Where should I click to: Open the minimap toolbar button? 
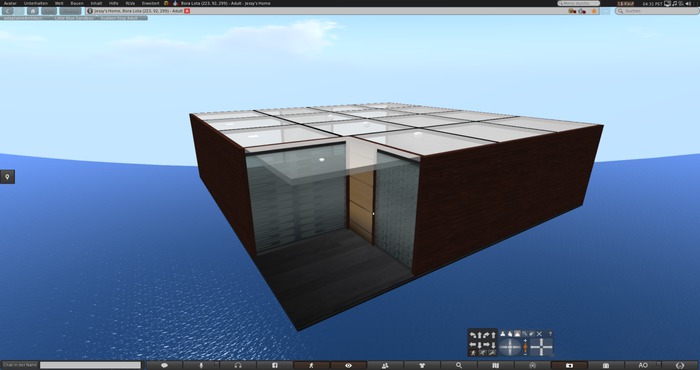[x=532, y=365]
